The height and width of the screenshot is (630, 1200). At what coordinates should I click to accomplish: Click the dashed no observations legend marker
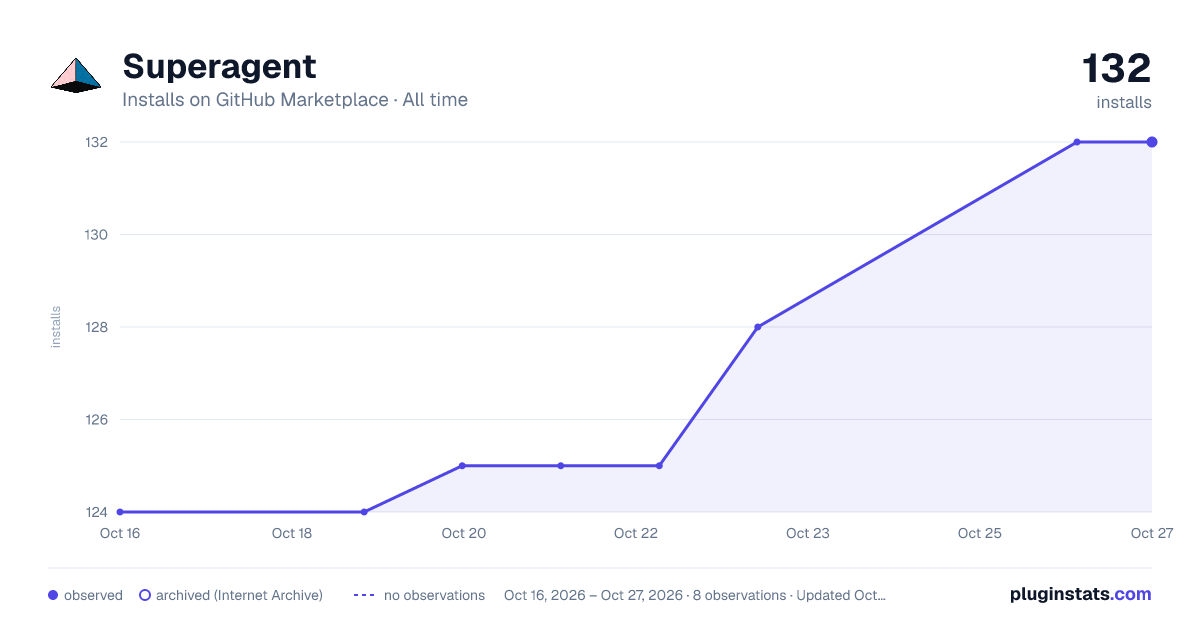point(364,595)
